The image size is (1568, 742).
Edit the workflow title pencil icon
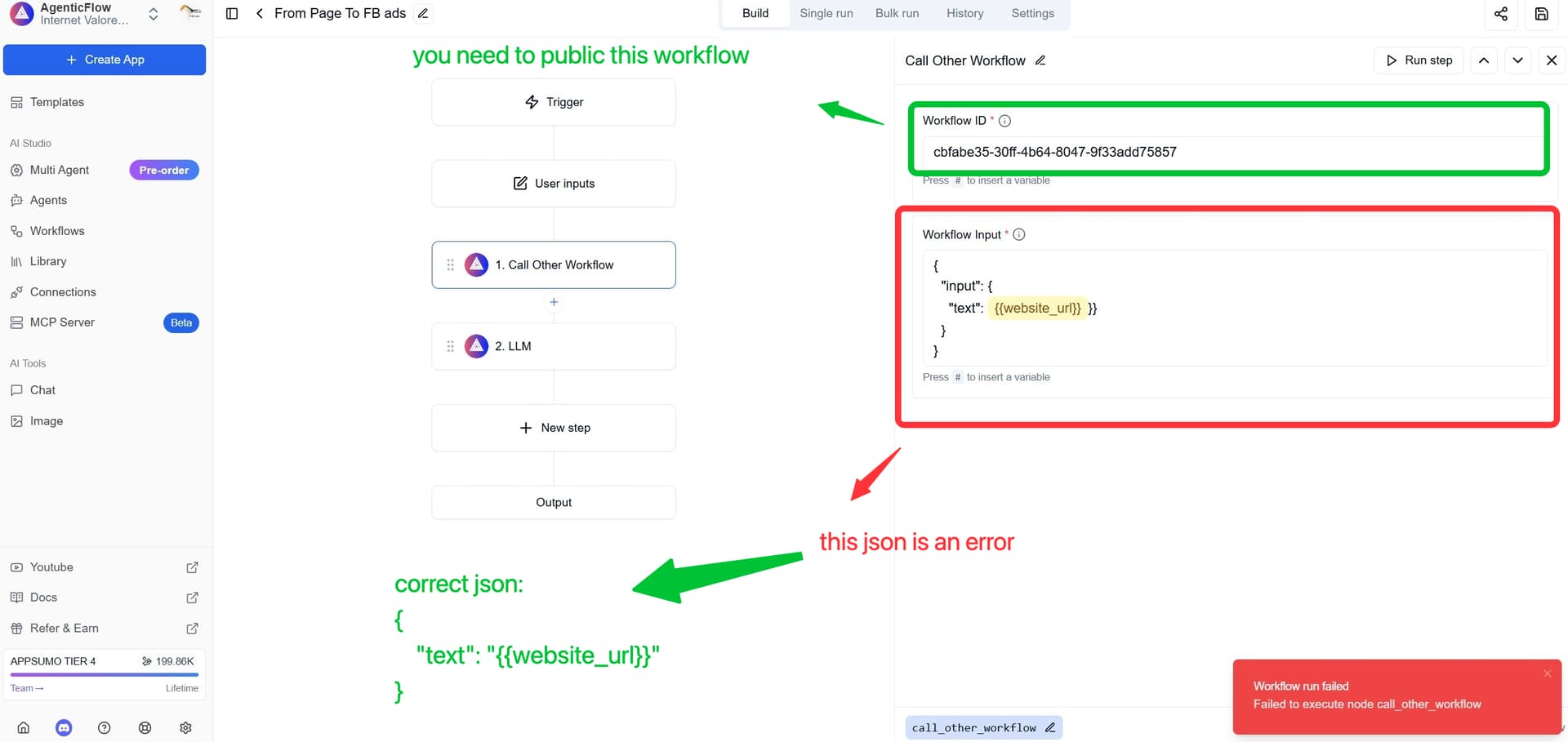423,13
